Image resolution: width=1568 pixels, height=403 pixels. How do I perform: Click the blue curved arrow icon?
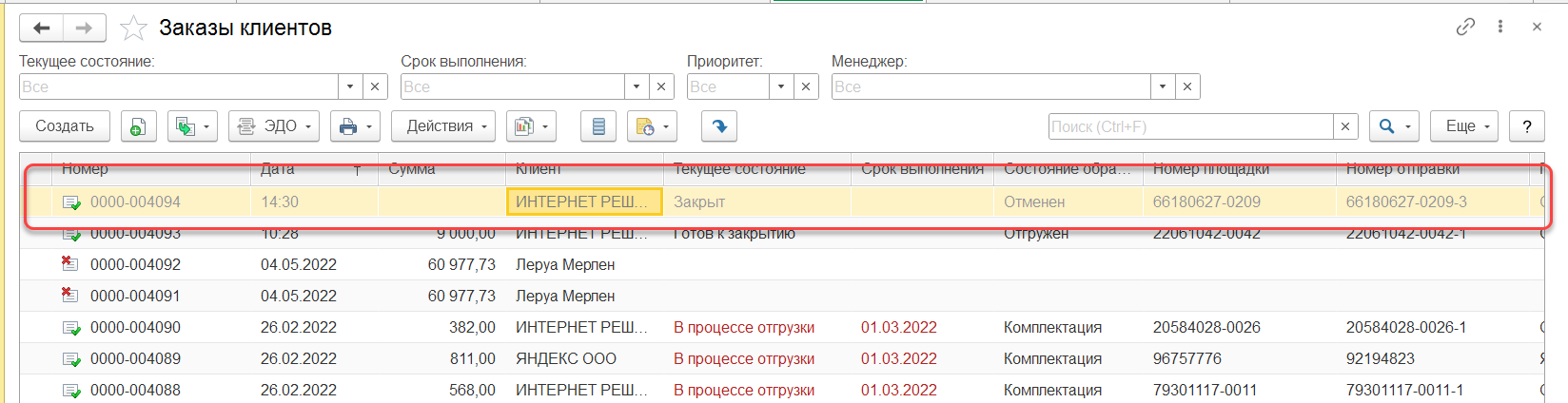click(x=718, y=126)
